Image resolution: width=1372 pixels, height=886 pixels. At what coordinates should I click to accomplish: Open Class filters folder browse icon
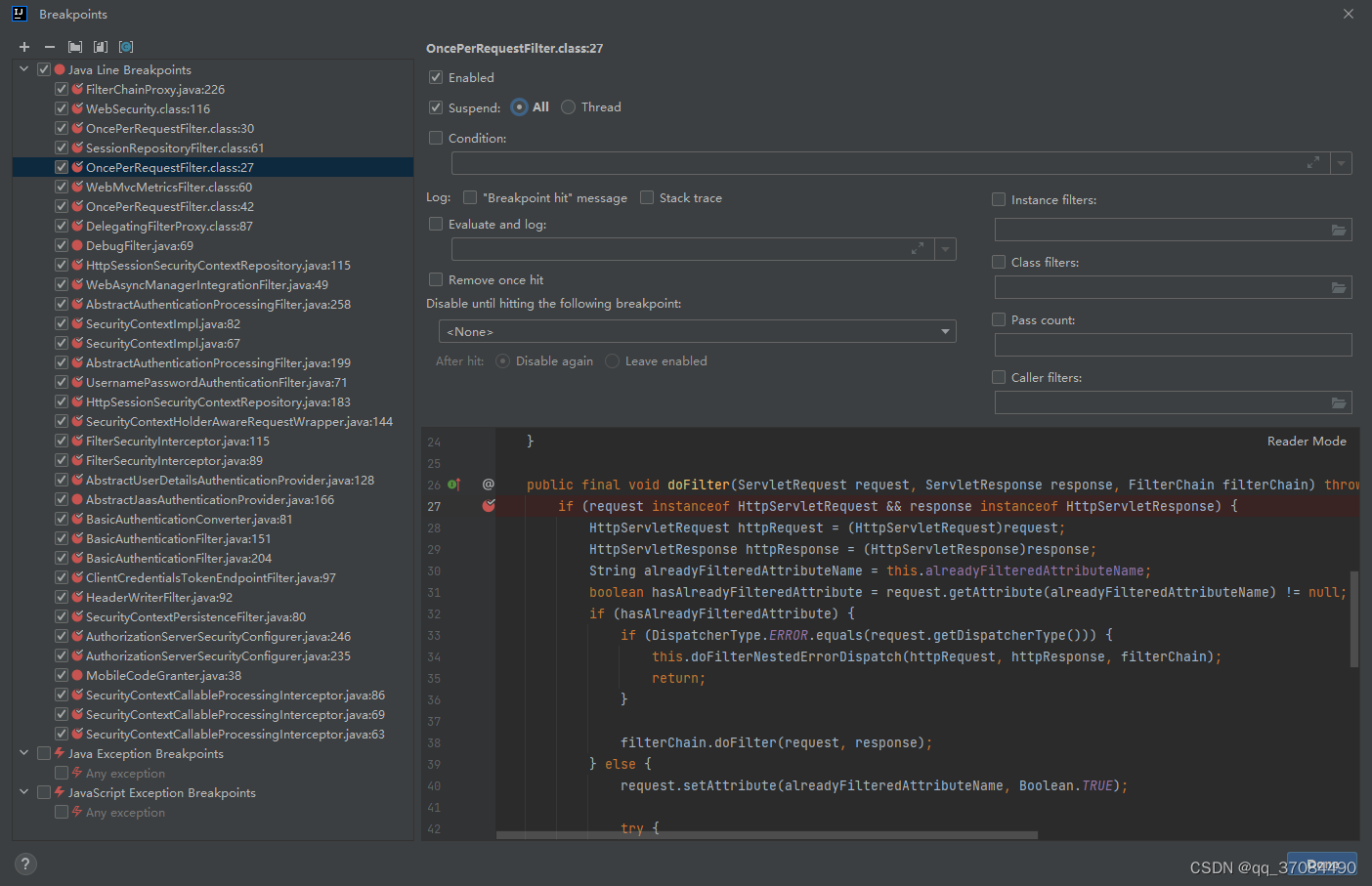click(1339, 287)
